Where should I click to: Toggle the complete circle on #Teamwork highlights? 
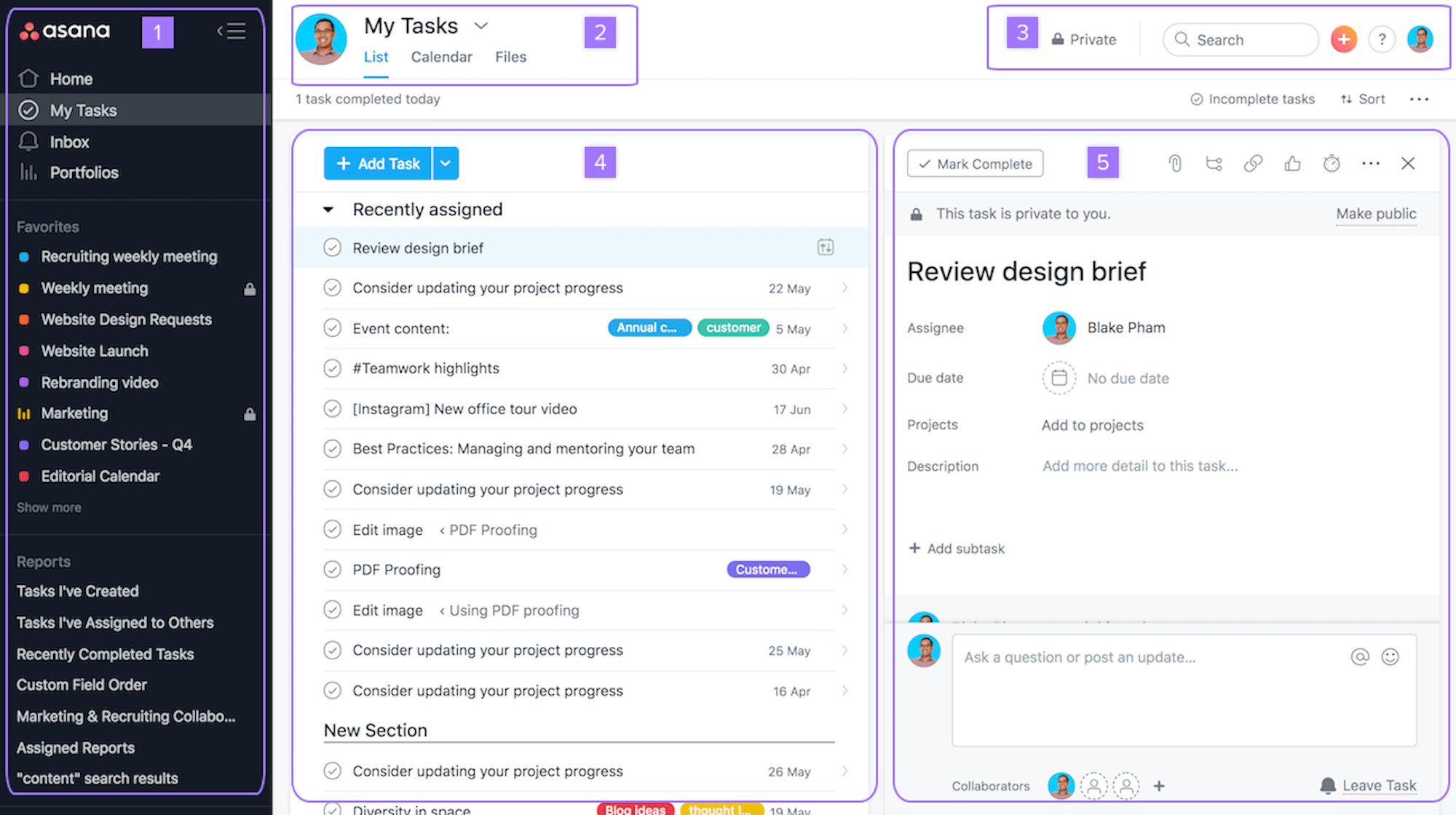333,368
